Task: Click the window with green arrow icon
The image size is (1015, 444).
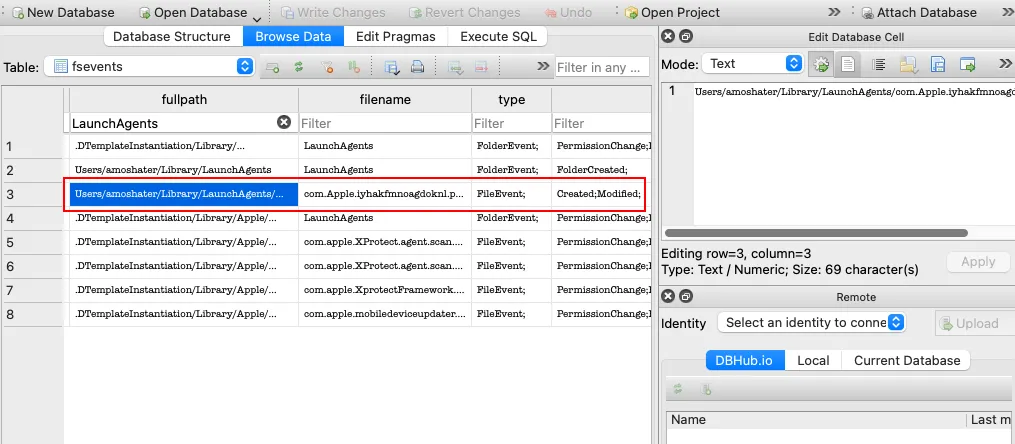Action: (x=968, y=64)
